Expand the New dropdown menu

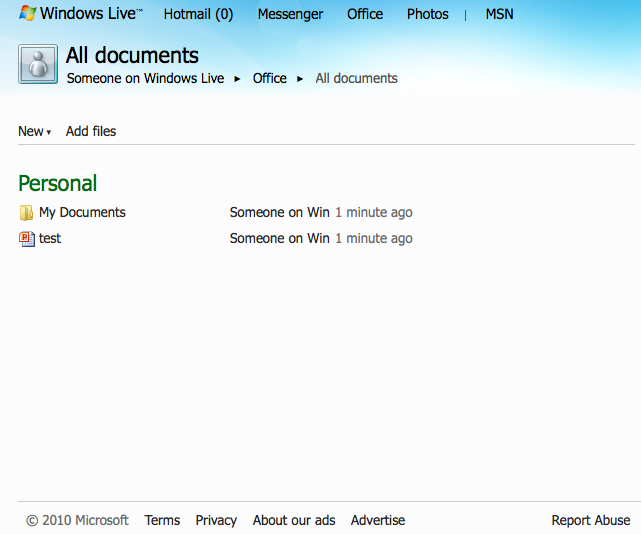point(34,131)
